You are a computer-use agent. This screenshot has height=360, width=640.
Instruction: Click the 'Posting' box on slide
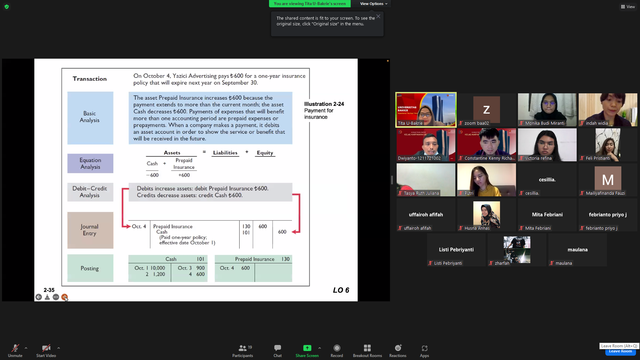point(90,268)
